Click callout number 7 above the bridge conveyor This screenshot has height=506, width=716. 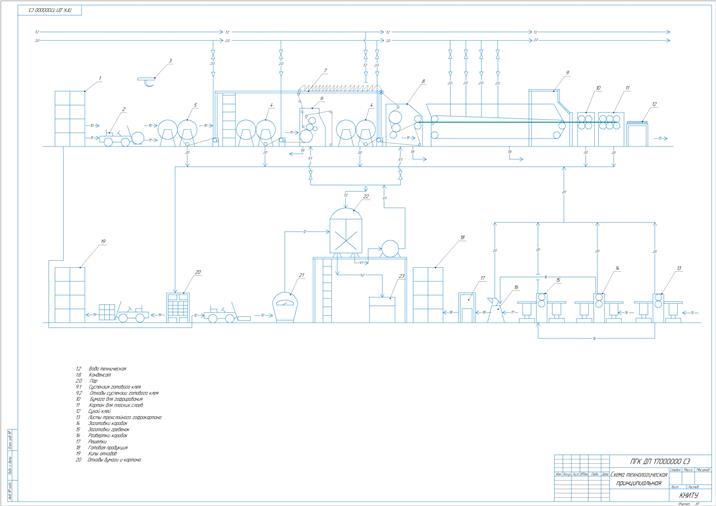325,70
